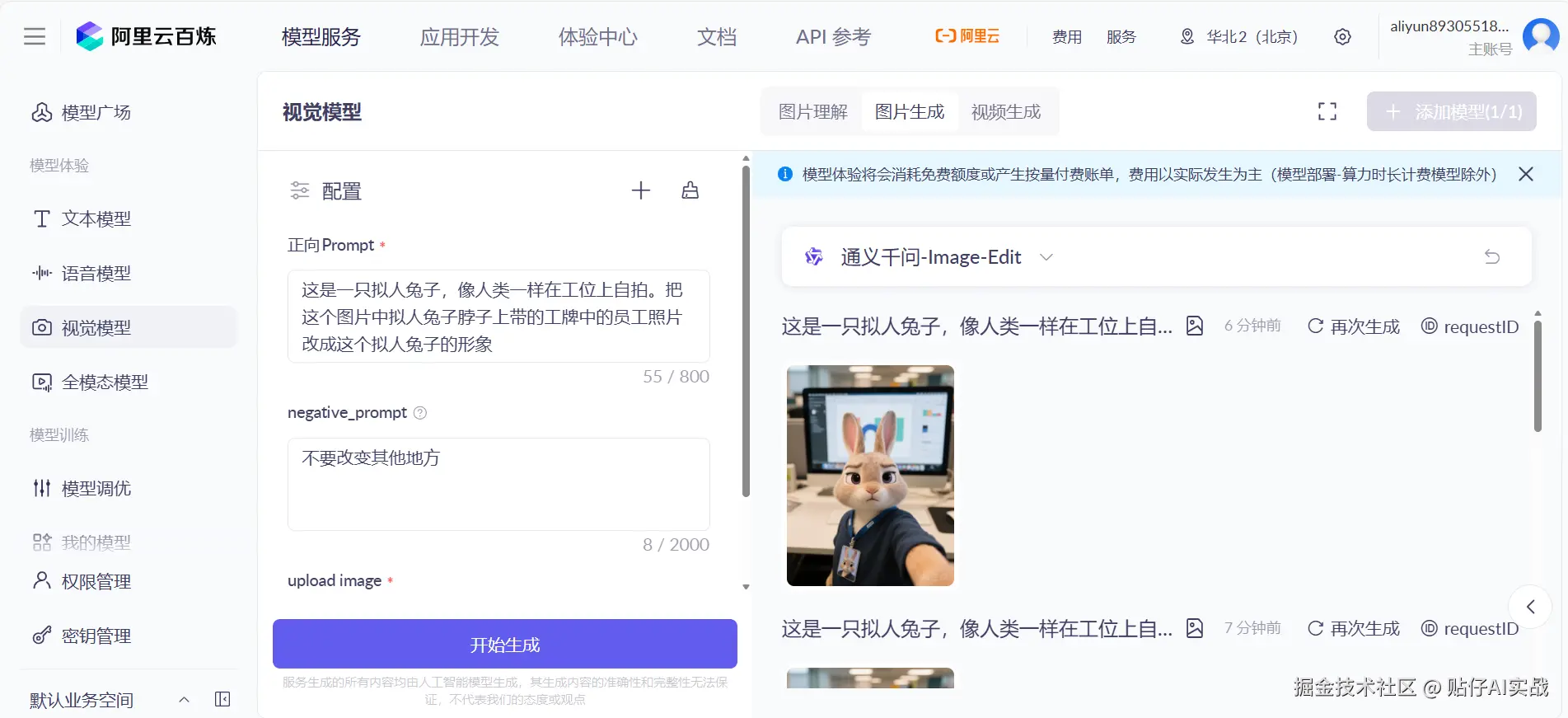Open 密钥管理 in the sidebar

point(128,636)
